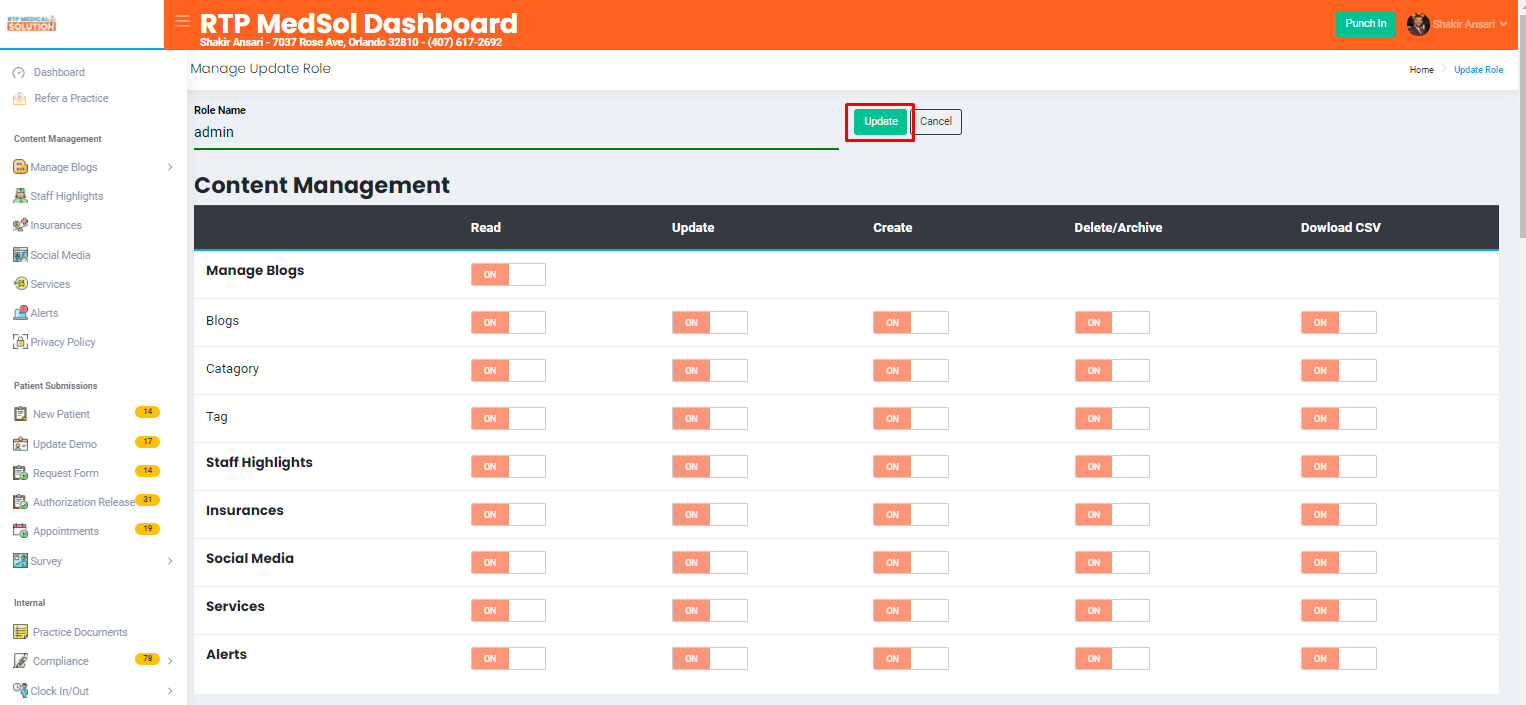Click the Appointments calendar icon

(20, 531)
